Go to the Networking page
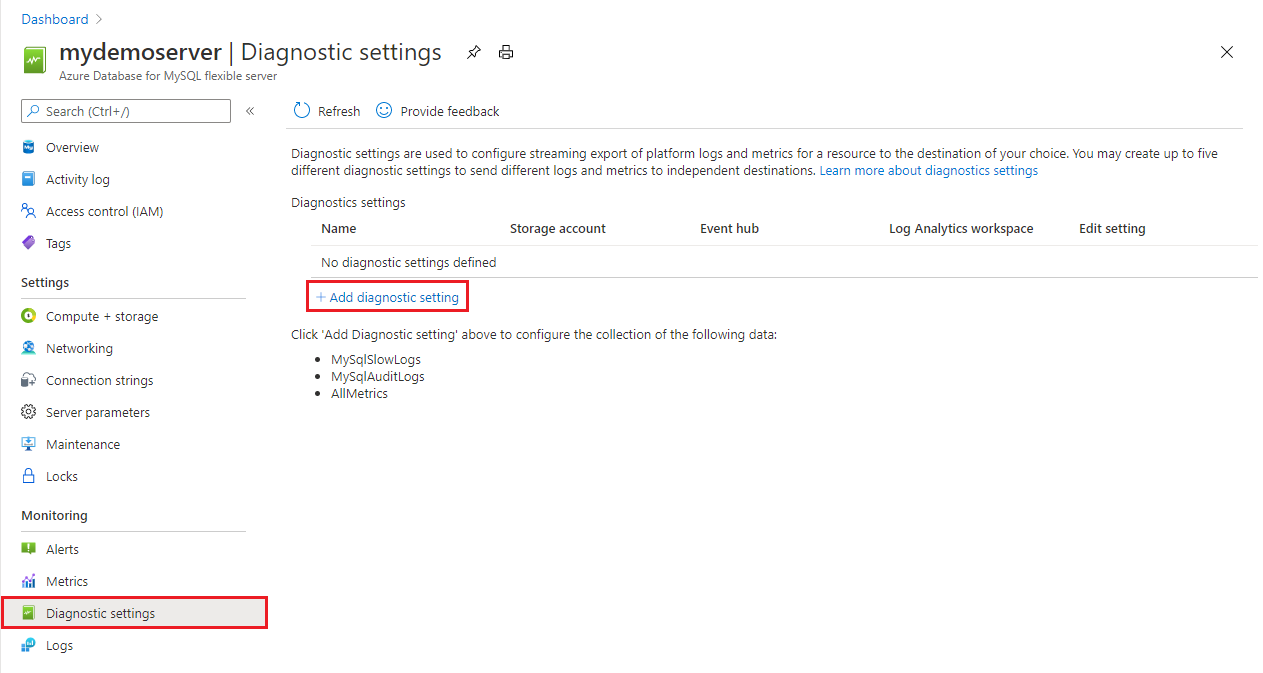 79,349
